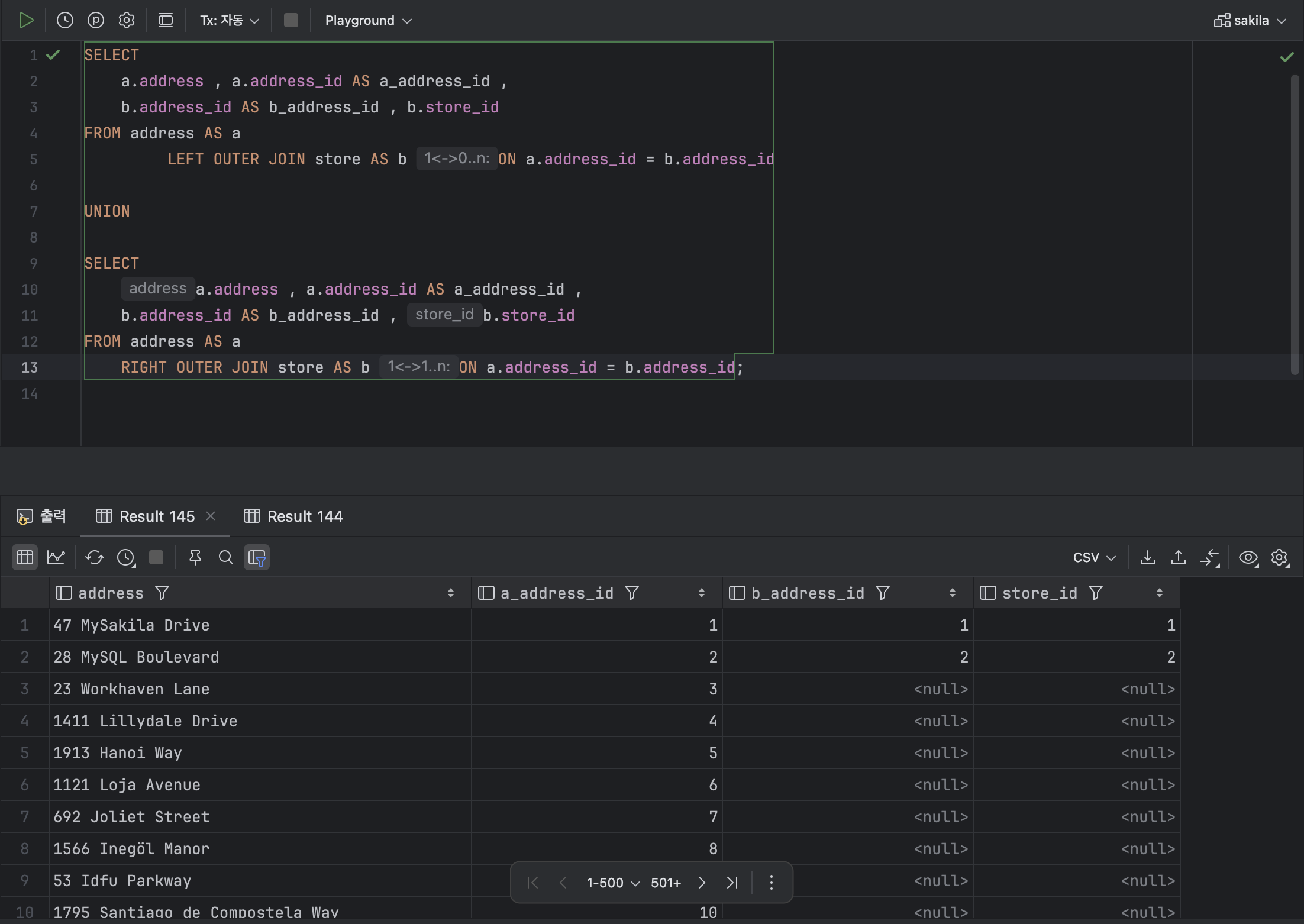Image resolution: width=1304 pixels, height=924 pixels.
Task: Open the Tx: 자동 transaction mode dropdown
Action: coord(230,21)
